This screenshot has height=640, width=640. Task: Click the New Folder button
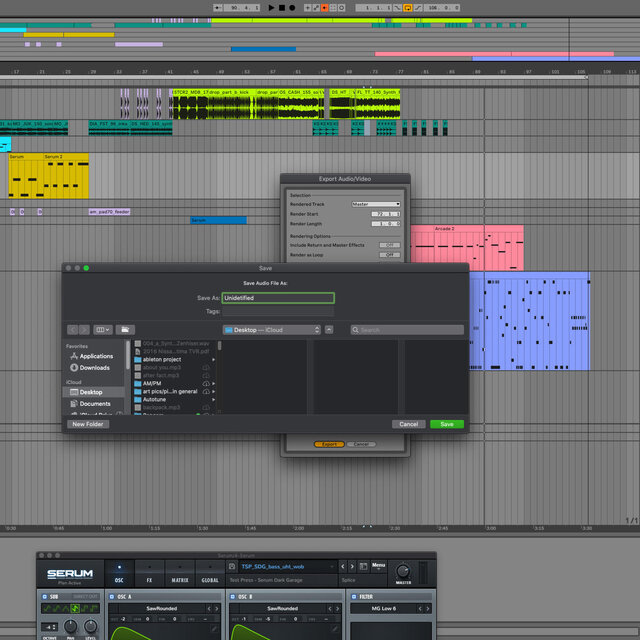(x=88, y=424)
